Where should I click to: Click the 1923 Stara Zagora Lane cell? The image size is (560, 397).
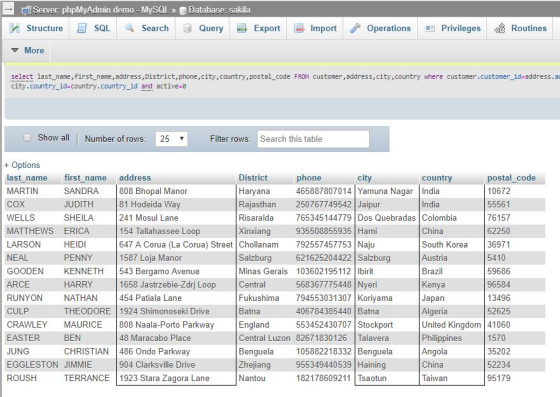tap(164, 378)
